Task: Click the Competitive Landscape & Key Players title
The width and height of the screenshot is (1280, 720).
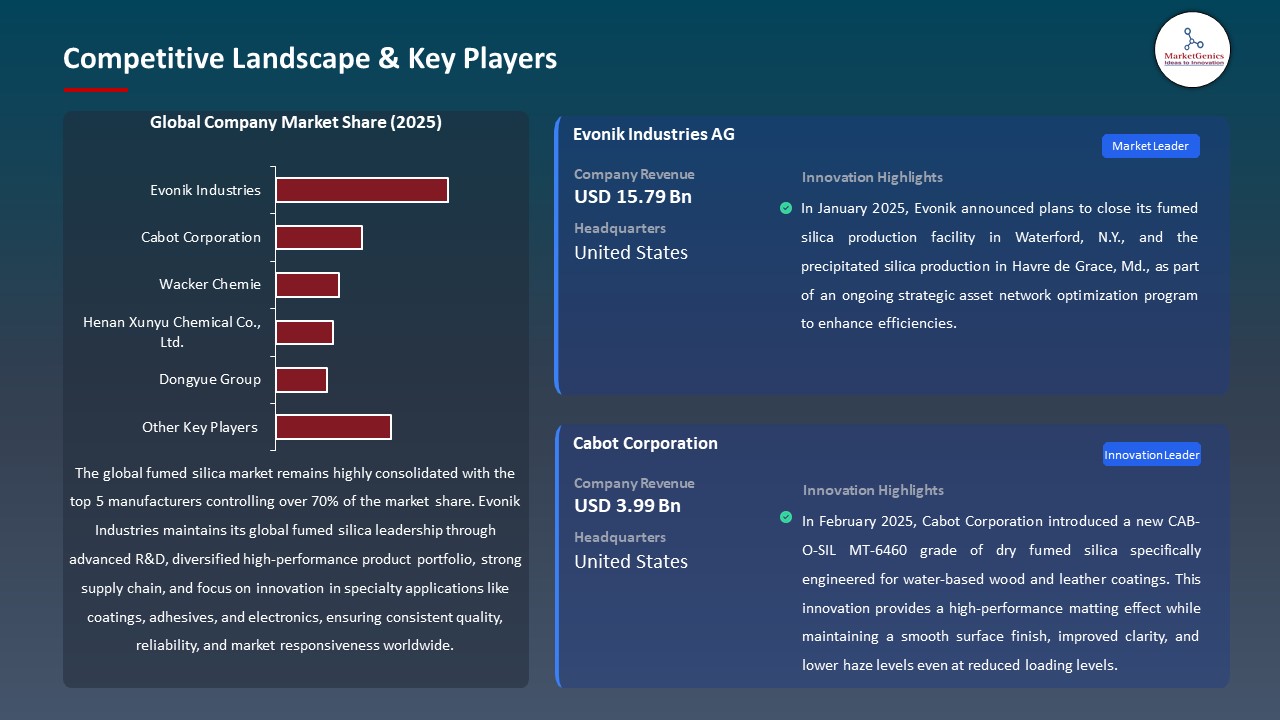Action: (x=310, y=59)
